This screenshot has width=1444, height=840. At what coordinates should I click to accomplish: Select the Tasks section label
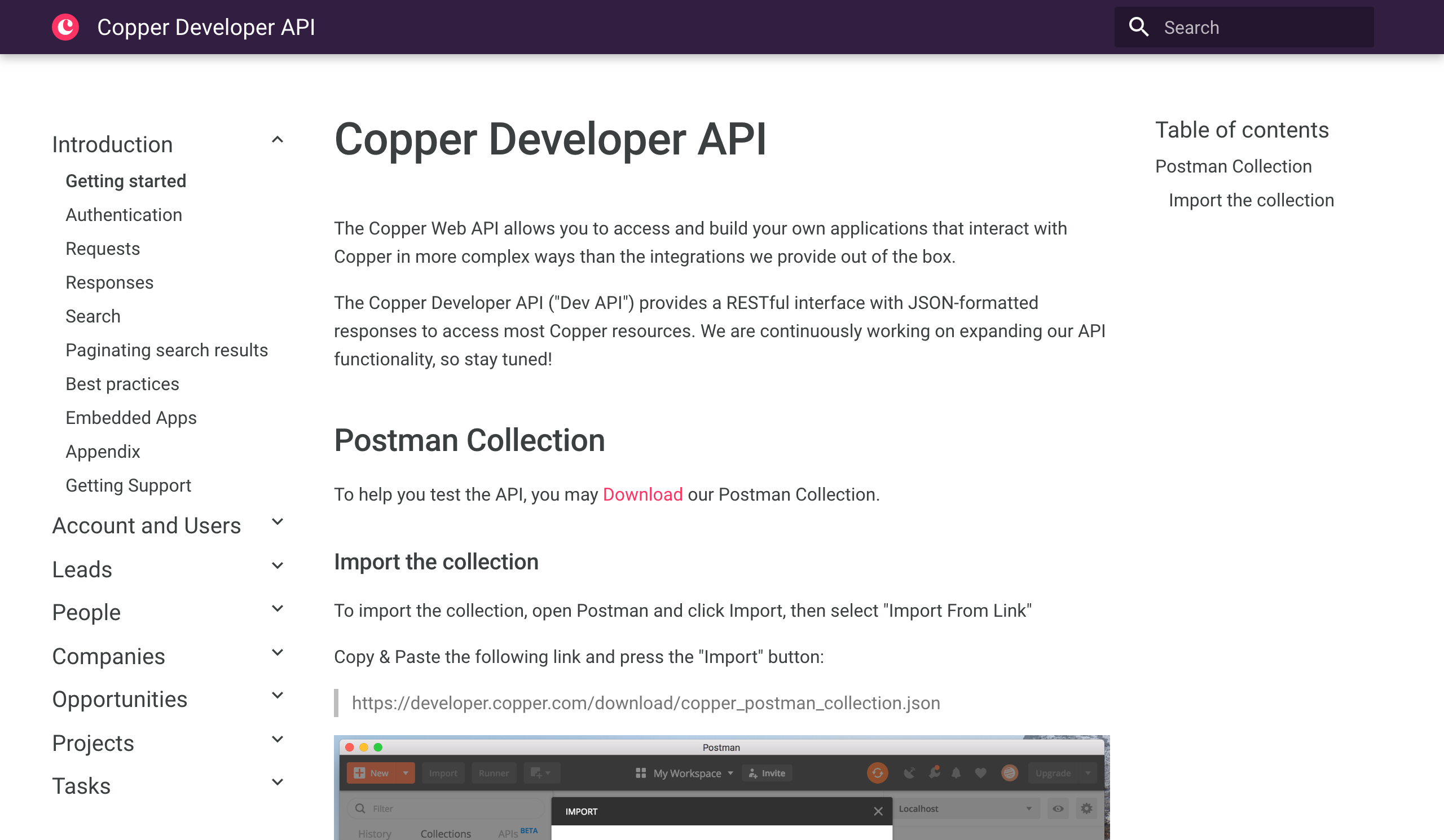[x=81, y=786]
